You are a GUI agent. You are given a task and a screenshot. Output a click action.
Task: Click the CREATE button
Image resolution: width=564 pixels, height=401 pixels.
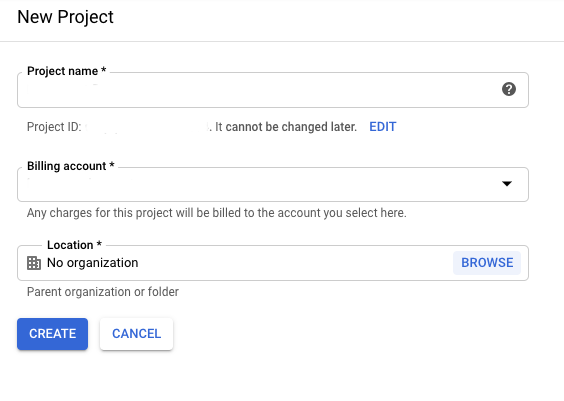point(53,334)
